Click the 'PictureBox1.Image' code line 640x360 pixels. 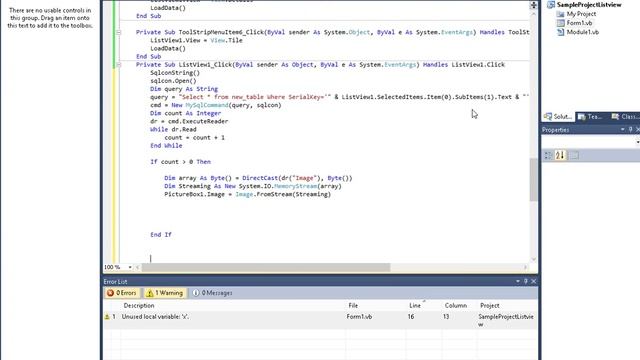coord(247,194)
